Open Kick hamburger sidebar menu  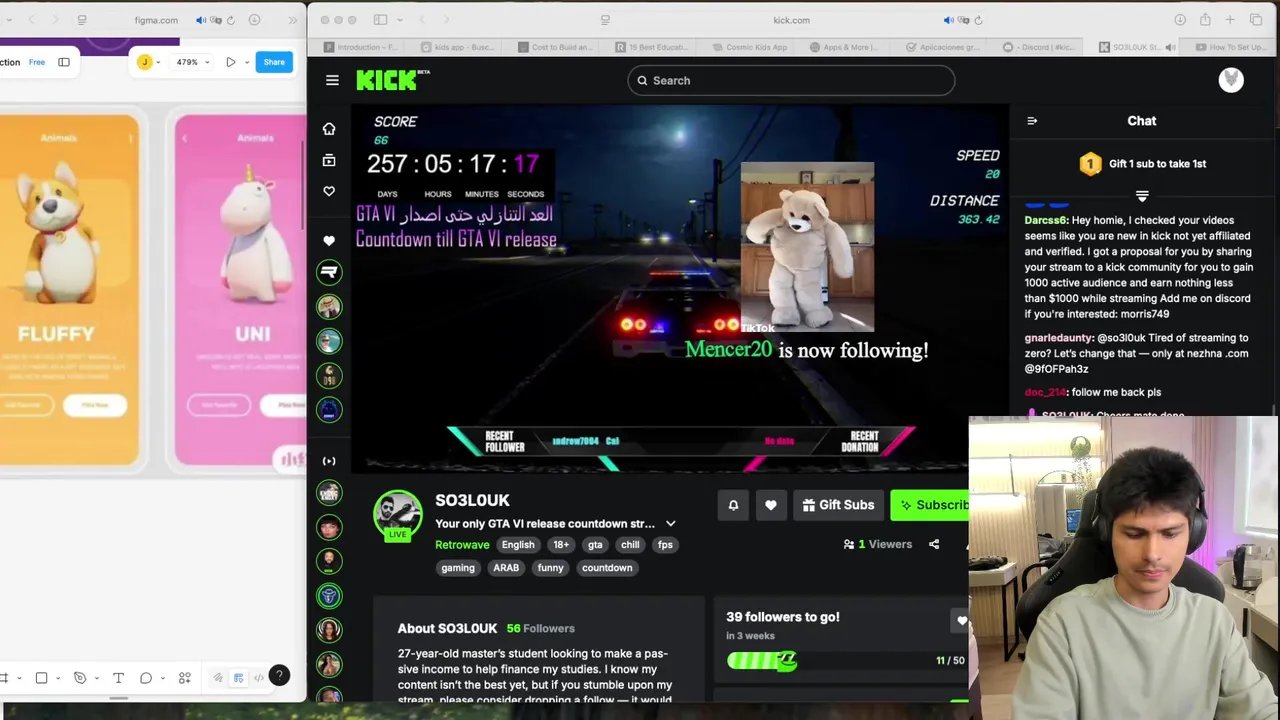[332, 80]
